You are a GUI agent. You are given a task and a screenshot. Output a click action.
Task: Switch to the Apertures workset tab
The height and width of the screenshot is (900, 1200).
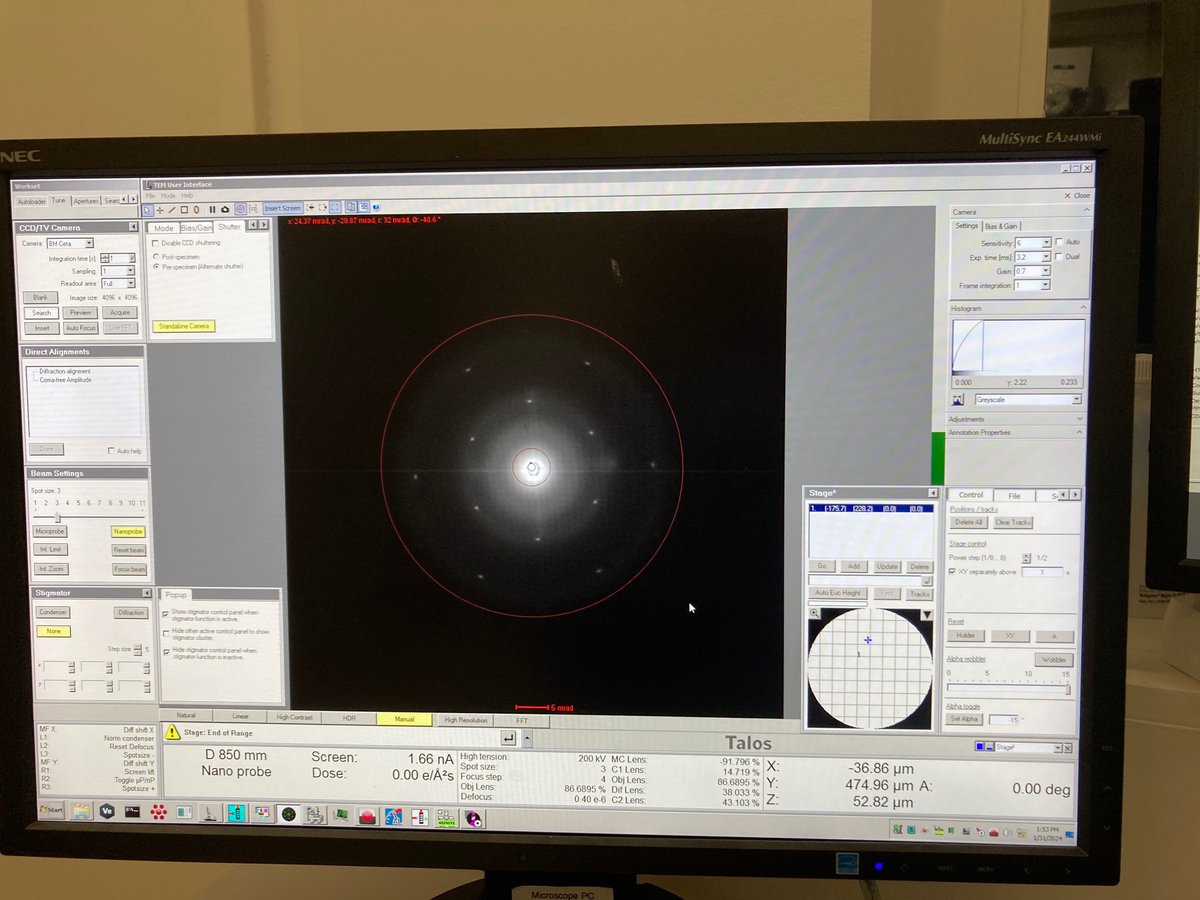pos(86,201)
